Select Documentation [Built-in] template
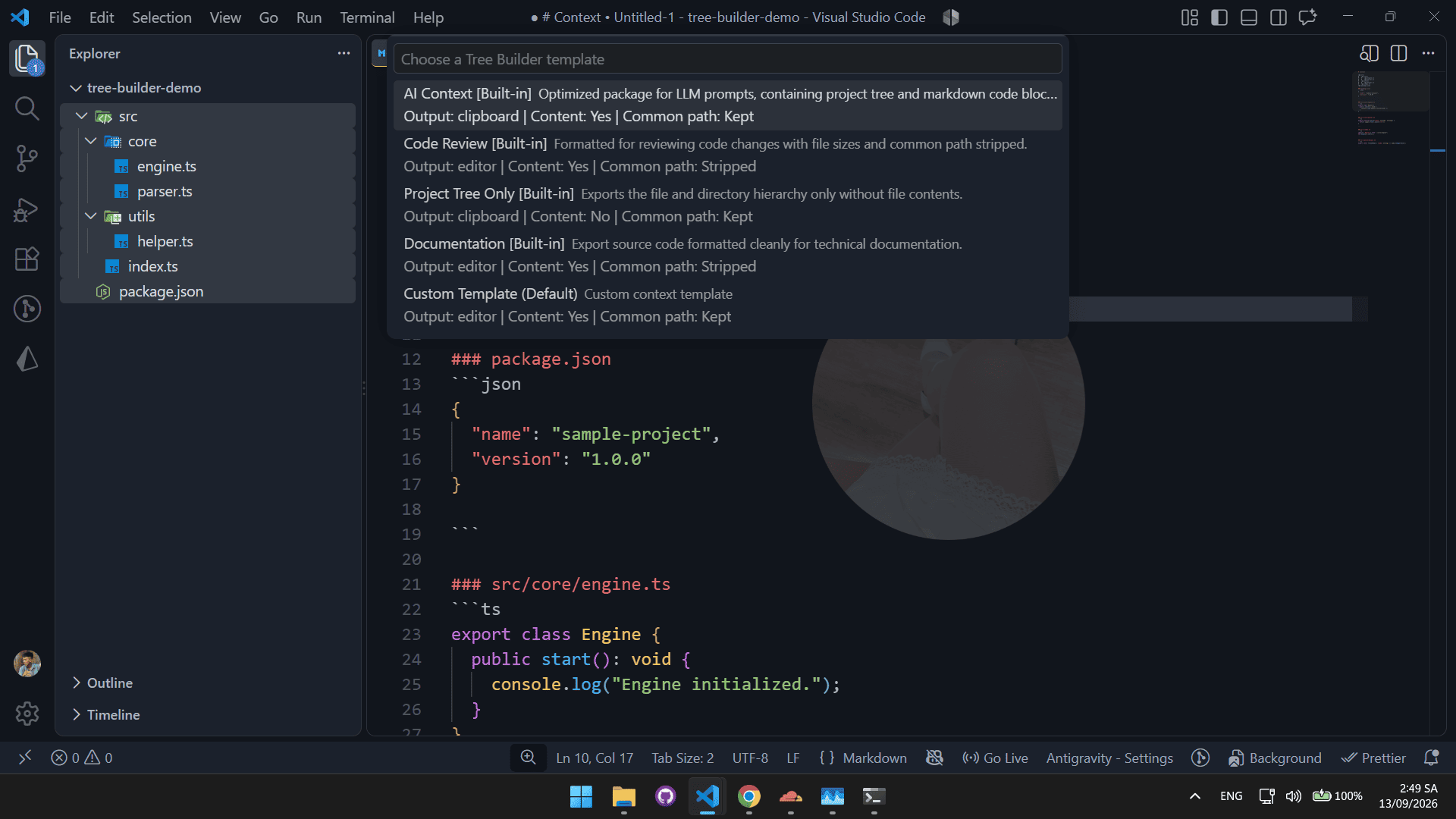This screenshot has width=1456, height=819. pos(727,255)
